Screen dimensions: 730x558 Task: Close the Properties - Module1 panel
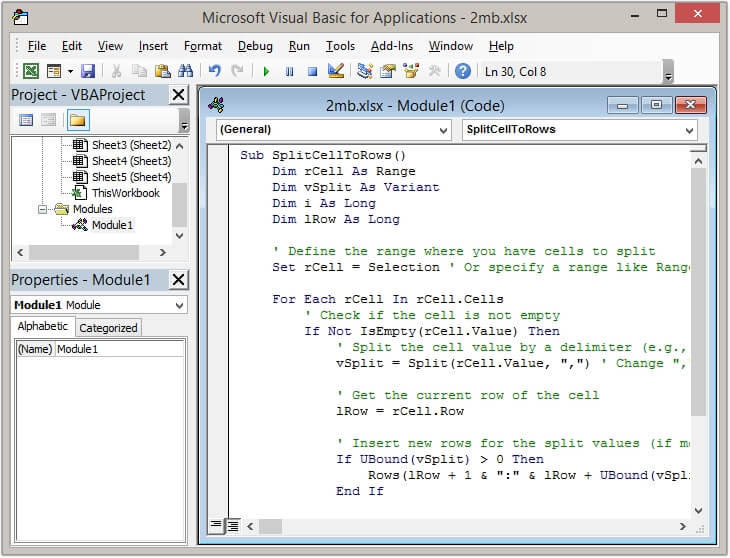178,280
